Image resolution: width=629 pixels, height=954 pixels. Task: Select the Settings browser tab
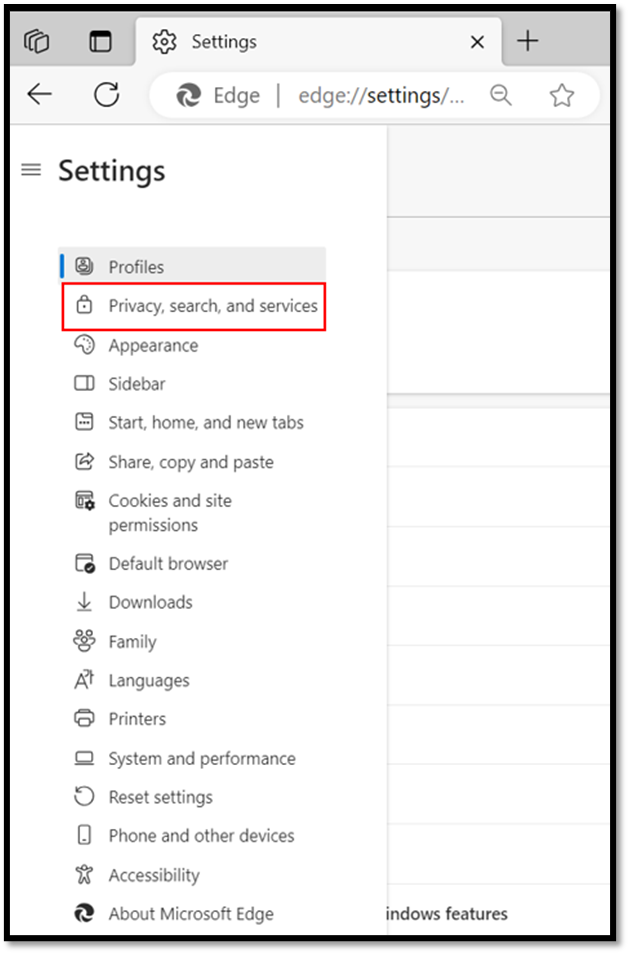(300, 42)
